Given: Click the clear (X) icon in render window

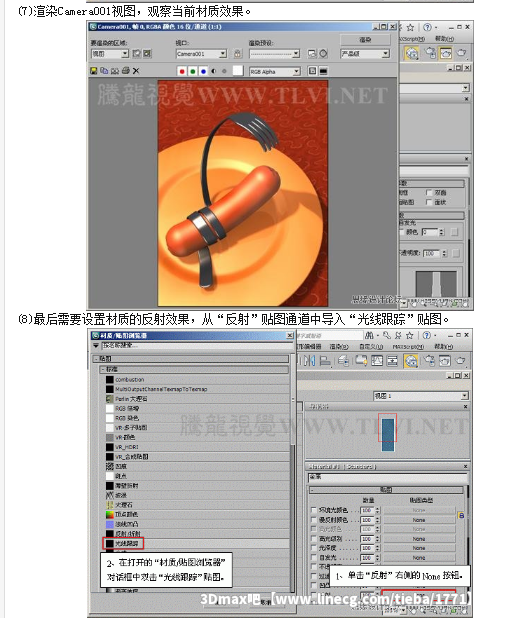Looking at the screenshot, I should [136, 71].
